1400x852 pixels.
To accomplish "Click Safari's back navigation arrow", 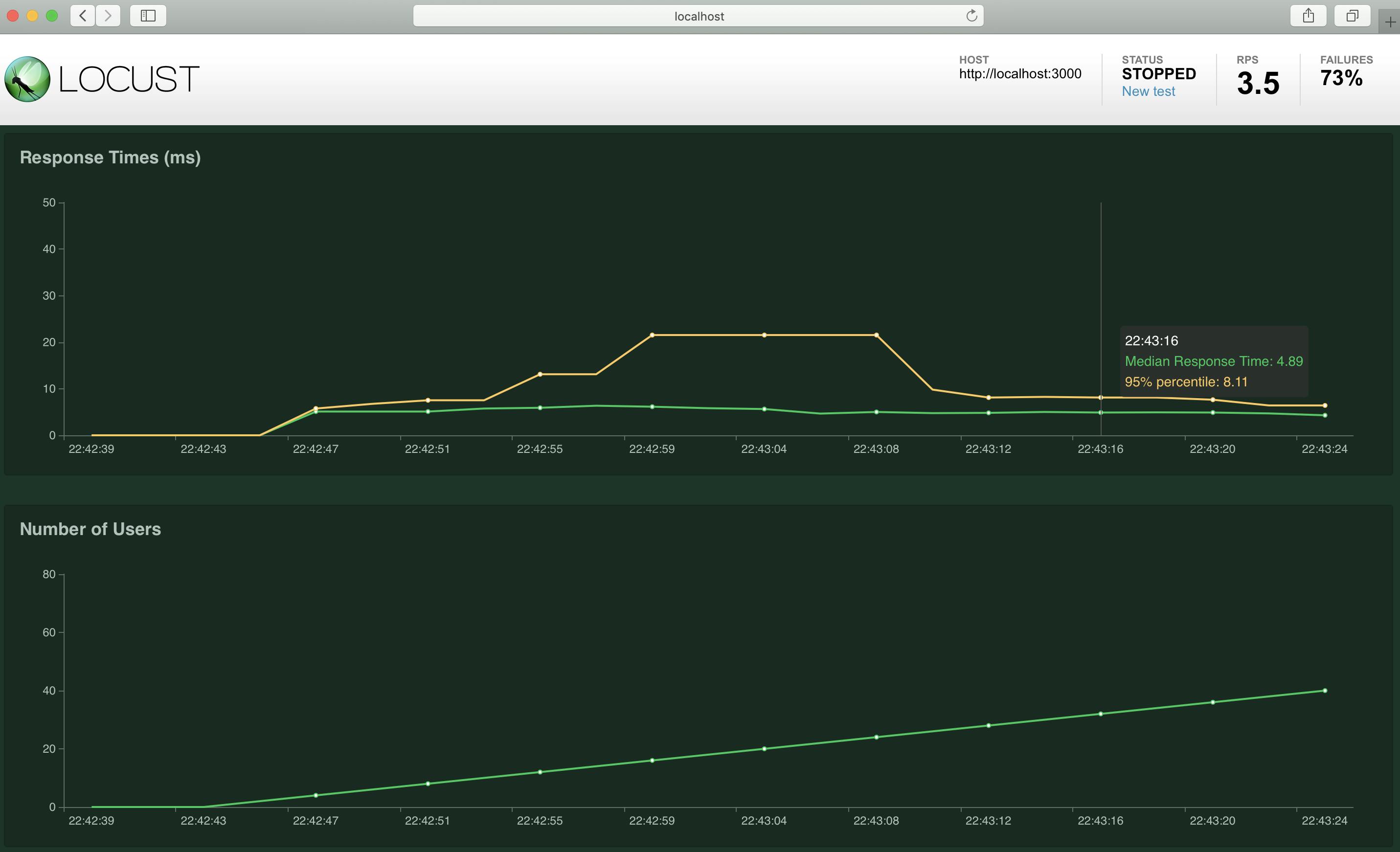I will tap(83, 15).
